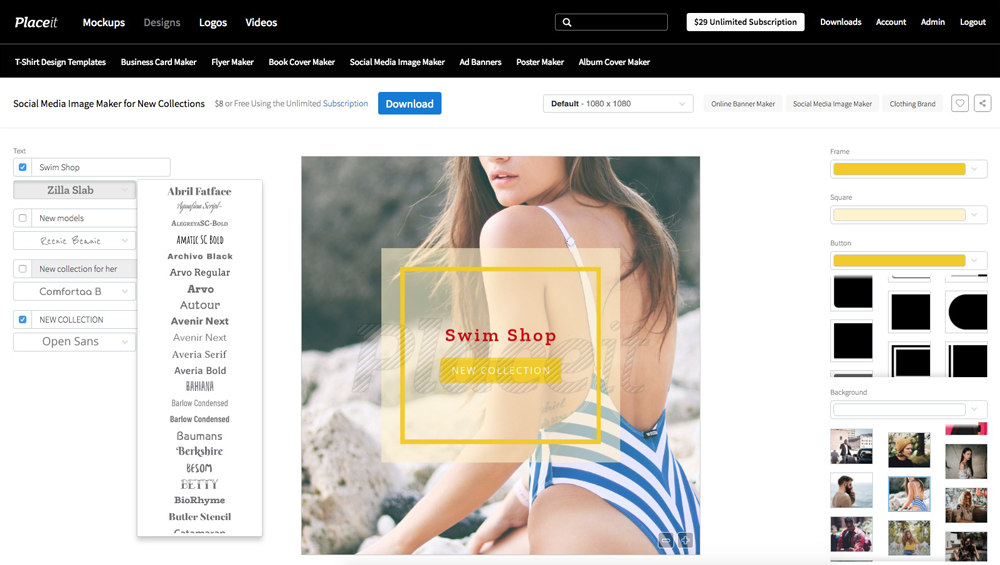Click the yellow Frame color swatch

(x=899, y=169)
